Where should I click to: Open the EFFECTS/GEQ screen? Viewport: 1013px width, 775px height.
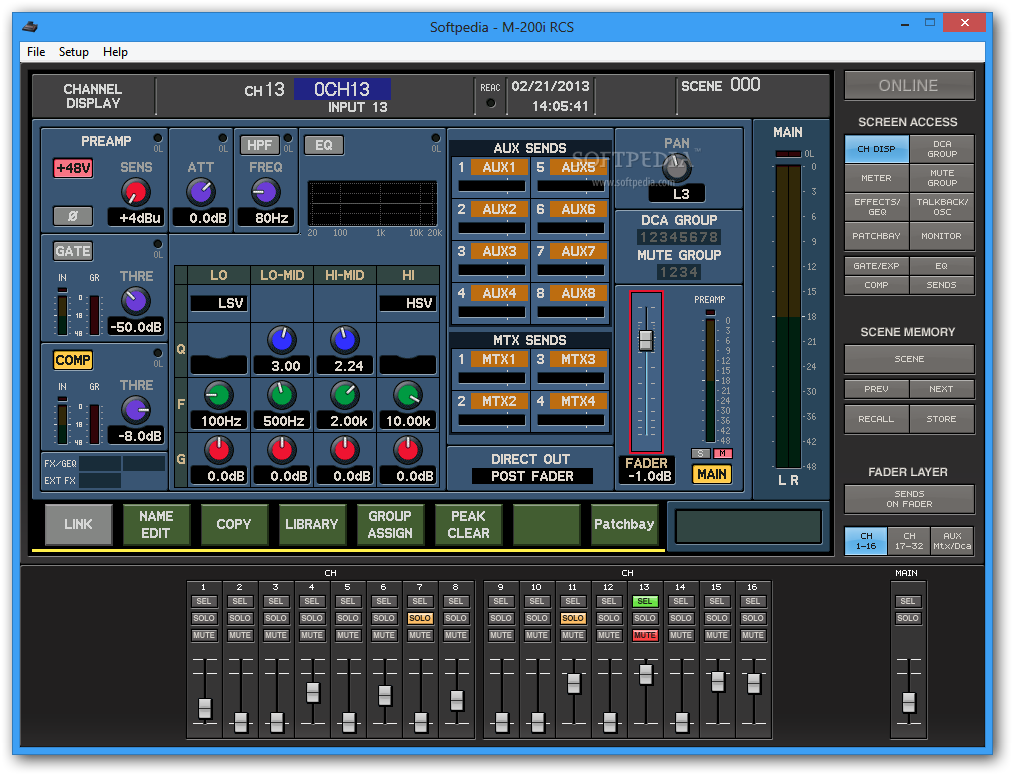877,207
